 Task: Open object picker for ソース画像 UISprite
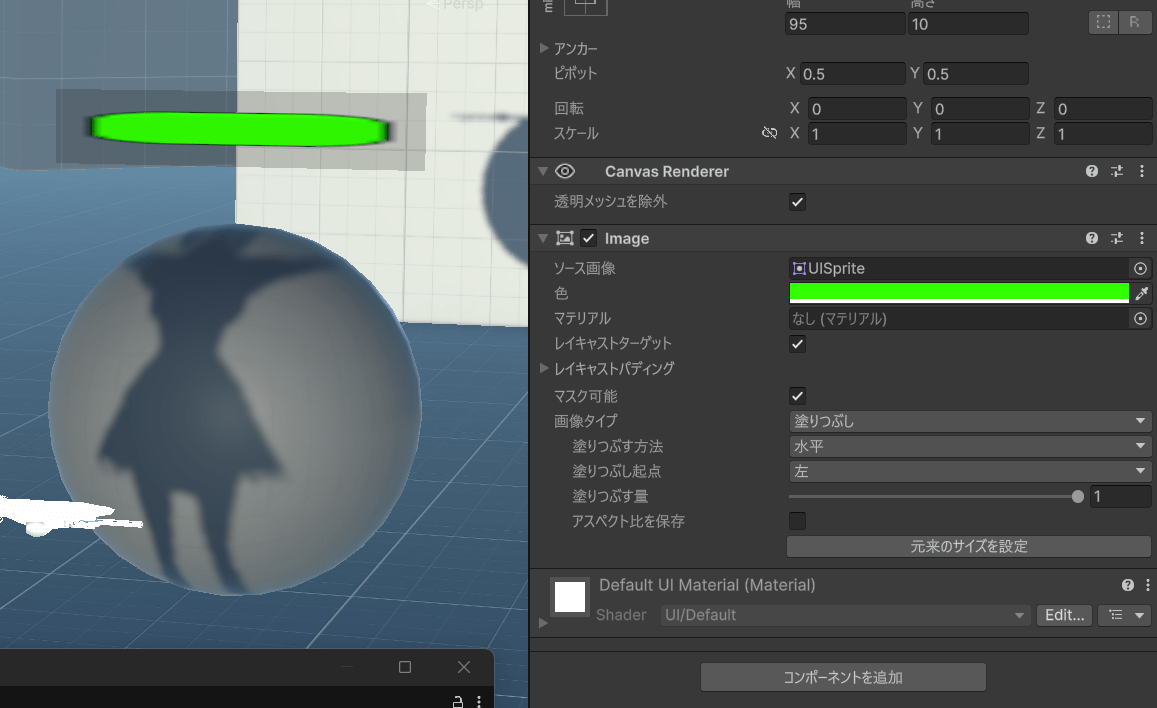(1140, 268)
